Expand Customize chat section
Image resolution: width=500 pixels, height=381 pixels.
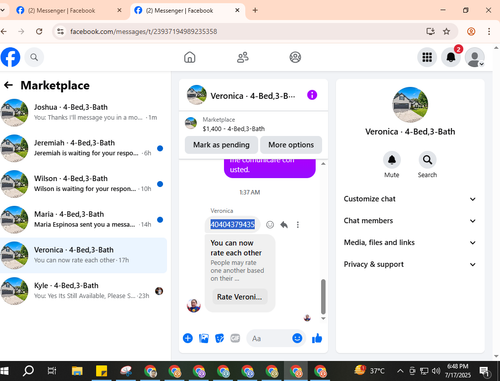410,199
